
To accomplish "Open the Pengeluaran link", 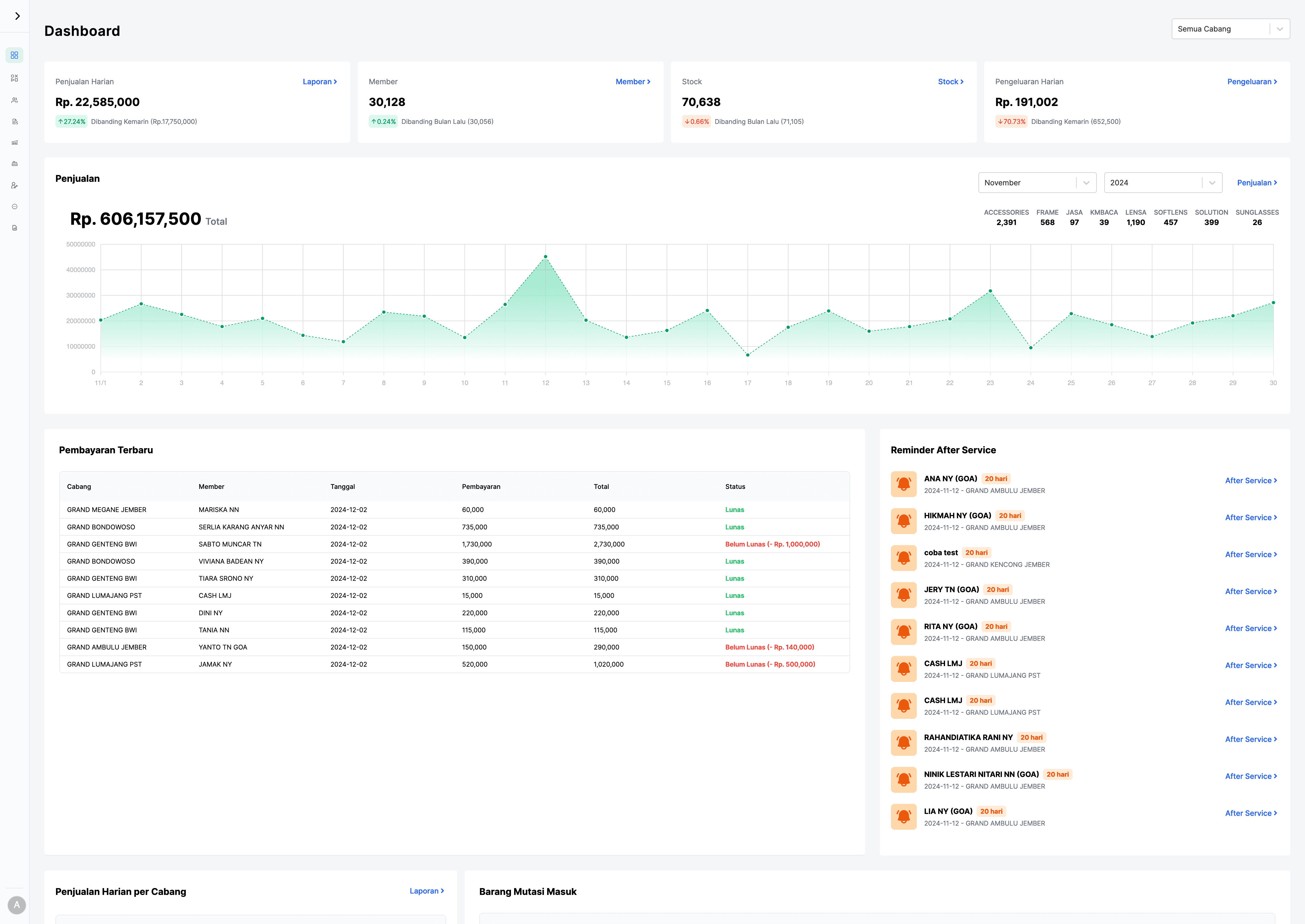I will (1252, 82).
